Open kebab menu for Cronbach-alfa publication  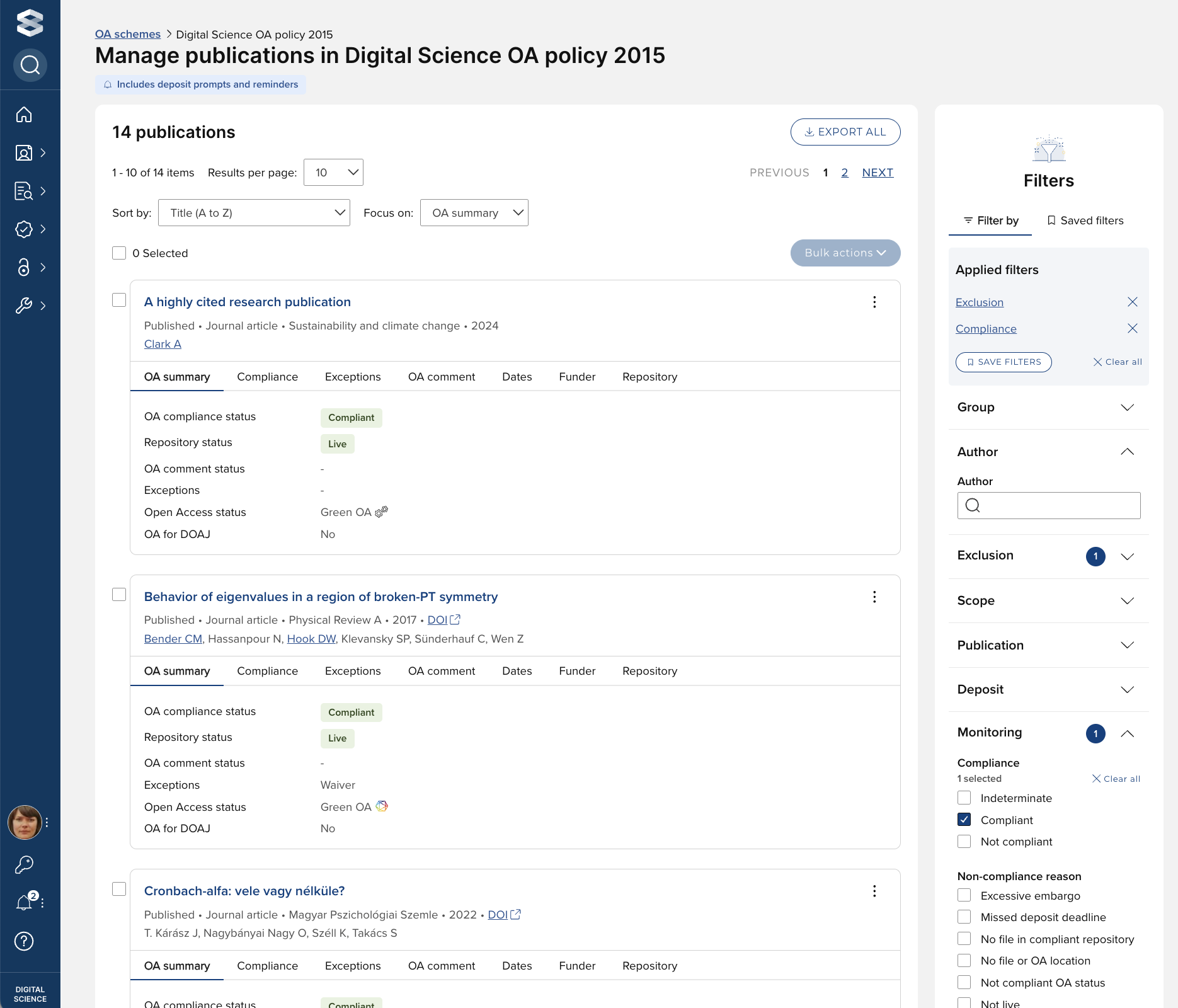tap(874, 891)
